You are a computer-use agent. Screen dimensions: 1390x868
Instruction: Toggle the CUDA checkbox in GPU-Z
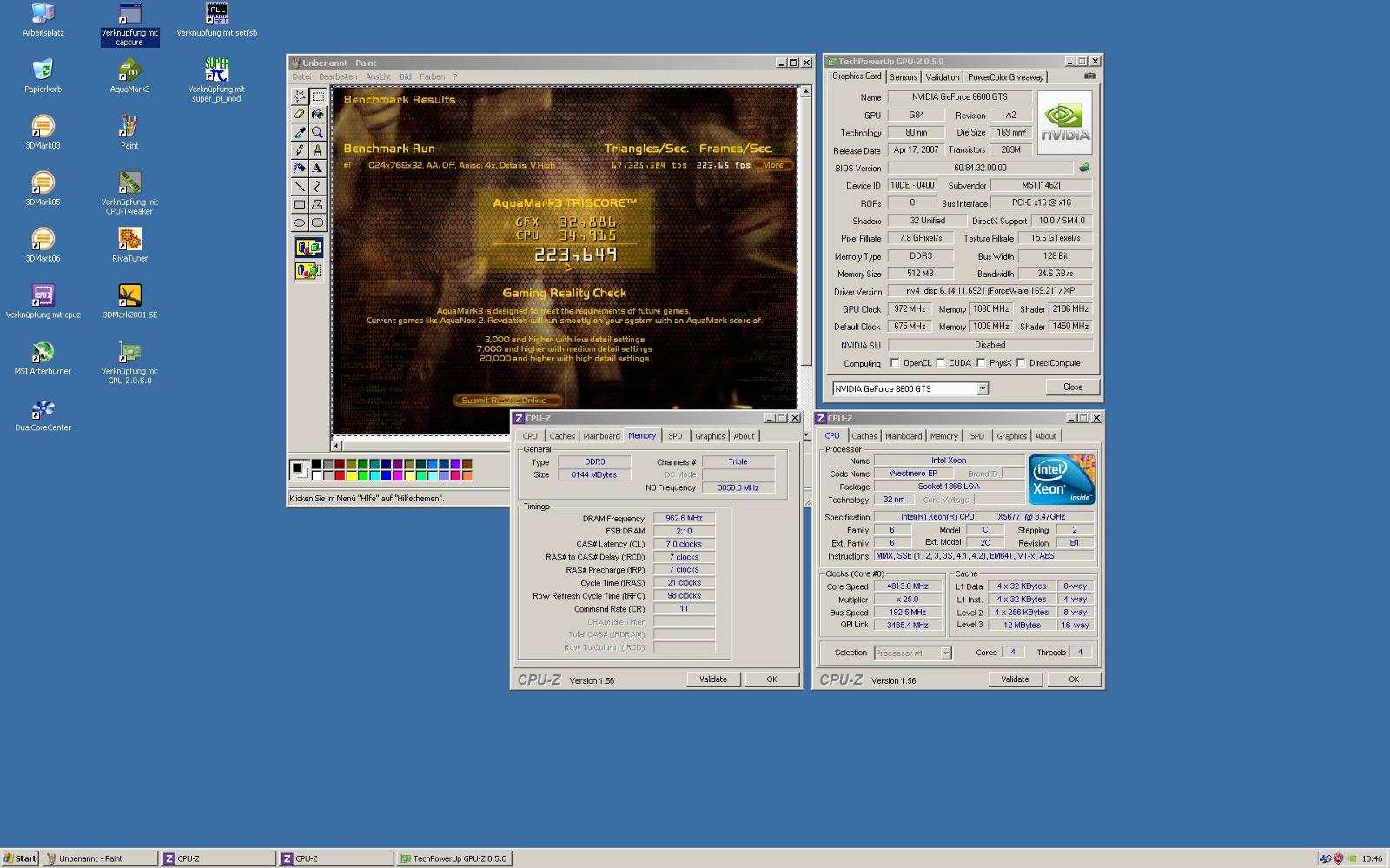[x=940, y=363]
